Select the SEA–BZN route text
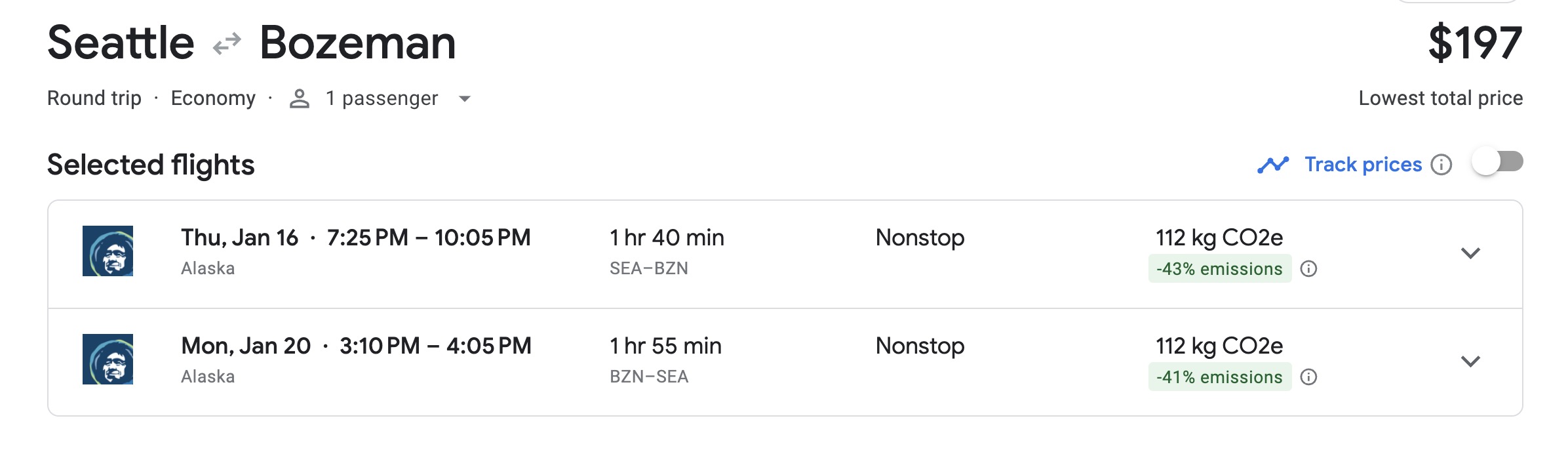This screenshot has width=1568, height=454. (648, 268)
